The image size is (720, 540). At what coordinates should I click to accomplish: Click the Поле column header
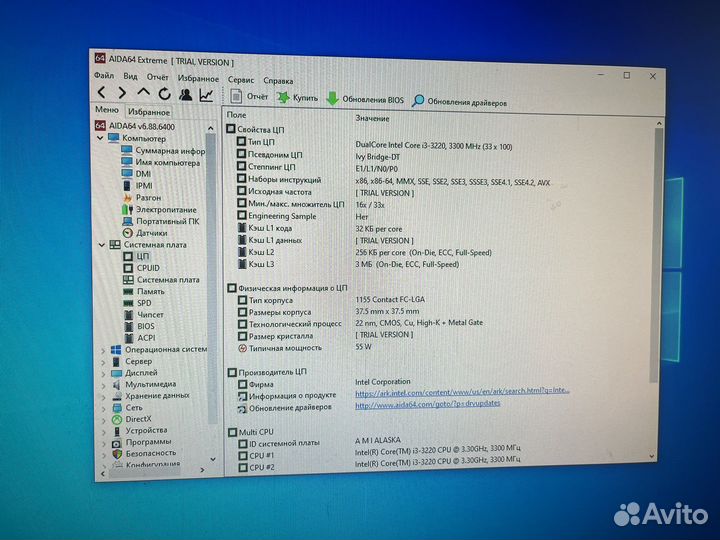[x=236, y=115]
